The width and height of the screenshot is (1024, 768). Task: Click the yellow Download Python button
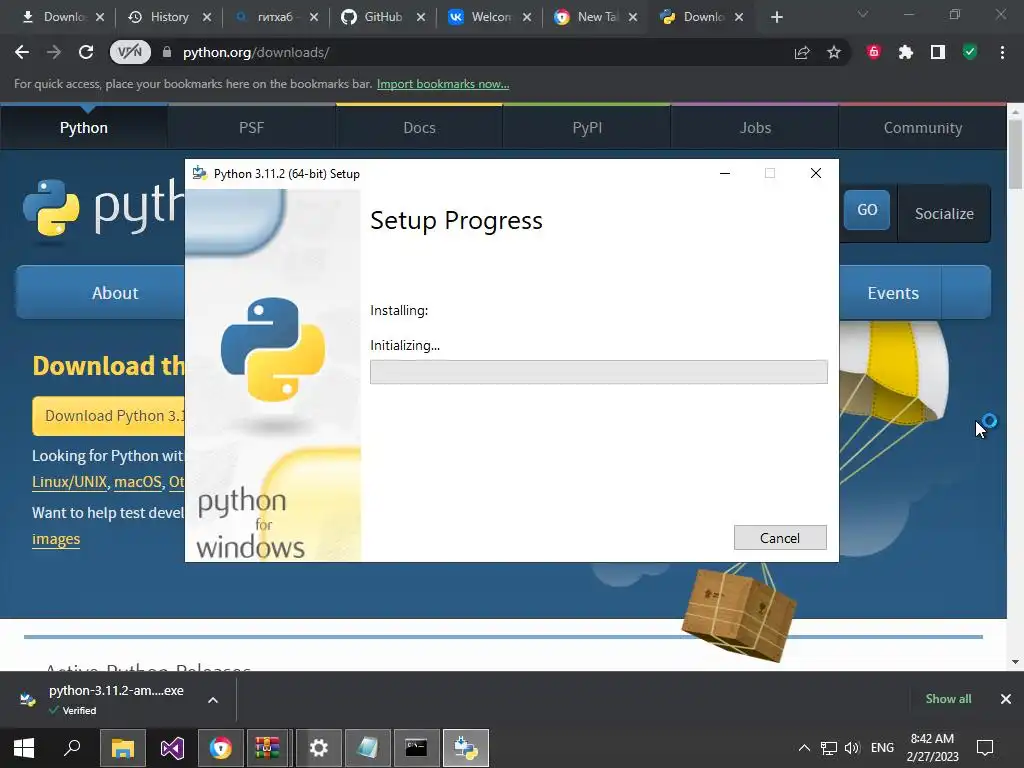click(x=108, y=416)
